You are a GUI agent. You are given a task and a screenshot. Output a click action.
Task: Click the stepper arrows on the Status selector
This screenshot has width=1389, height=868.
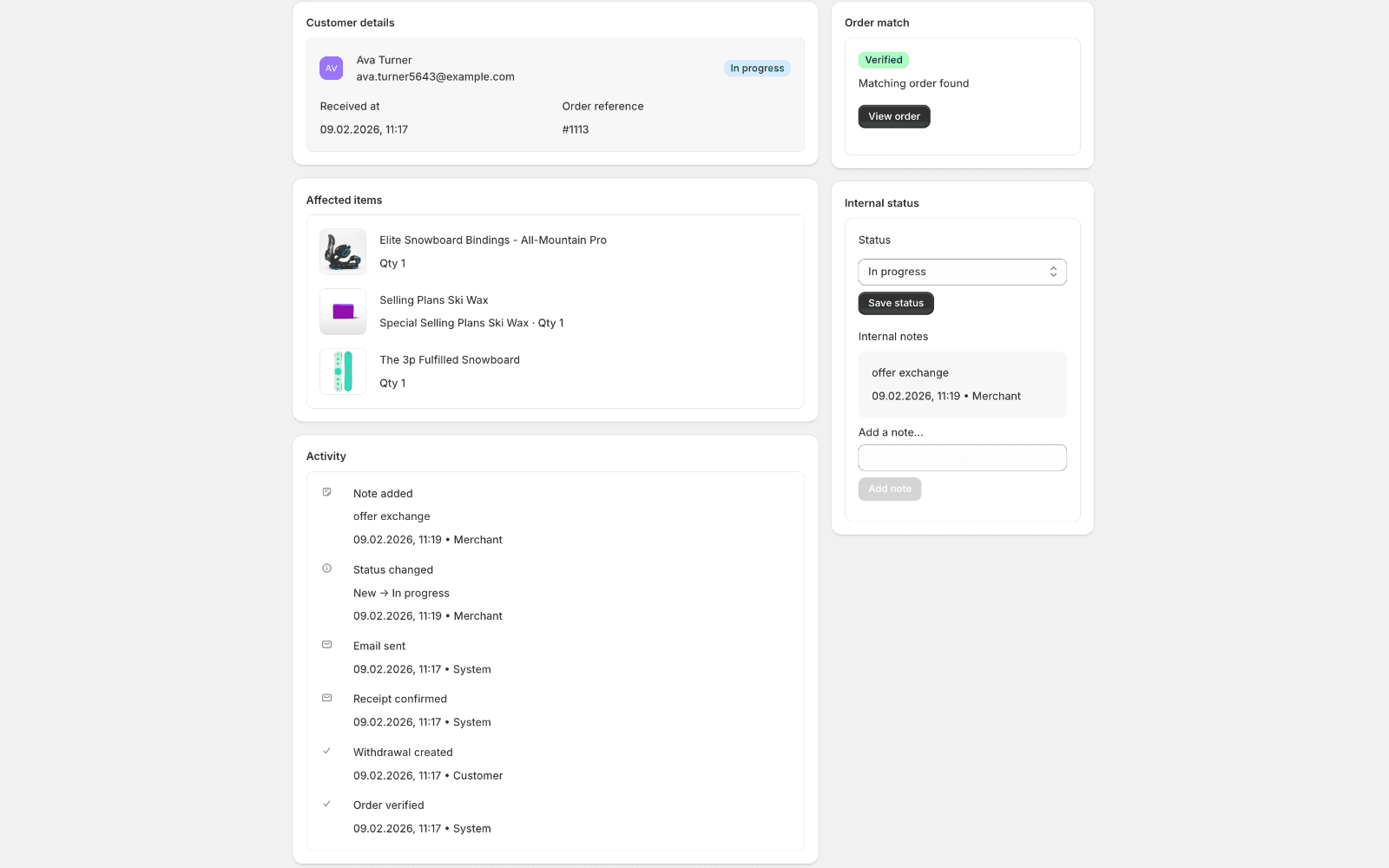(1053, 272)
